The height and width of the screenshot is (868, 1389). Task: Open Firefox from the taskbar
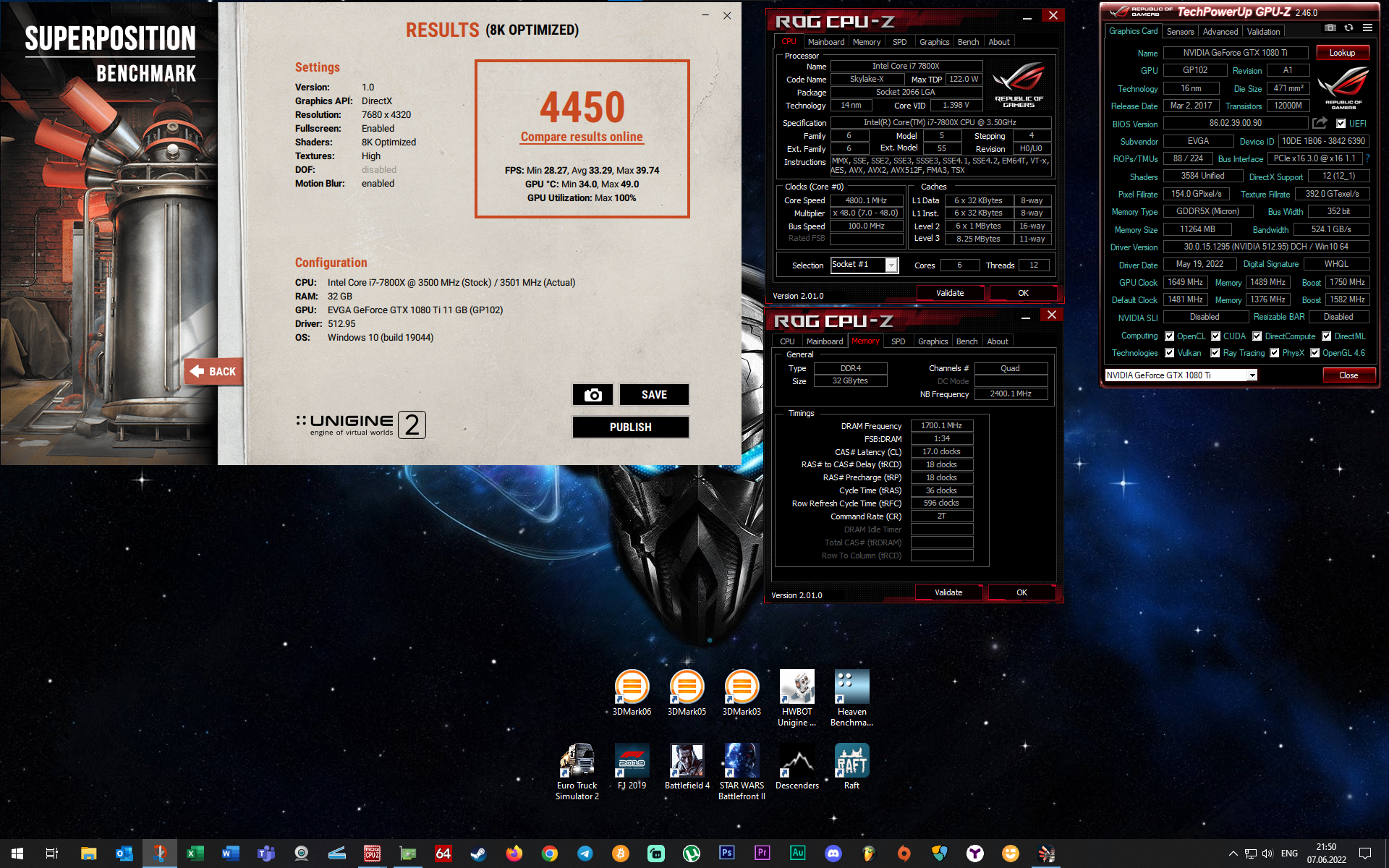click(x=514, y=854)
